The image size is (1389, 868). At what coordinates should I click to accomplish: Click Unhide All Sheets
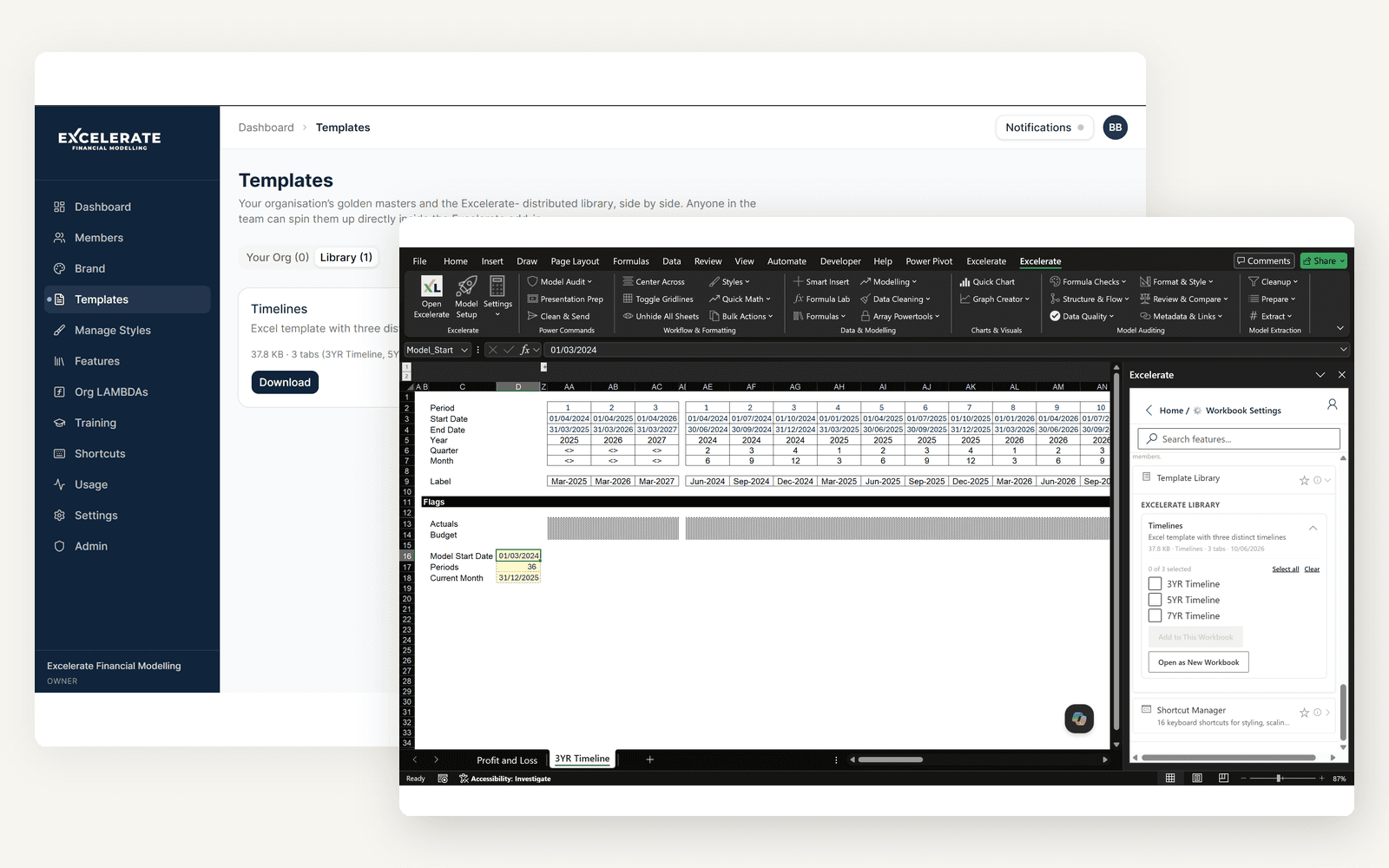[x=661, y=317]
